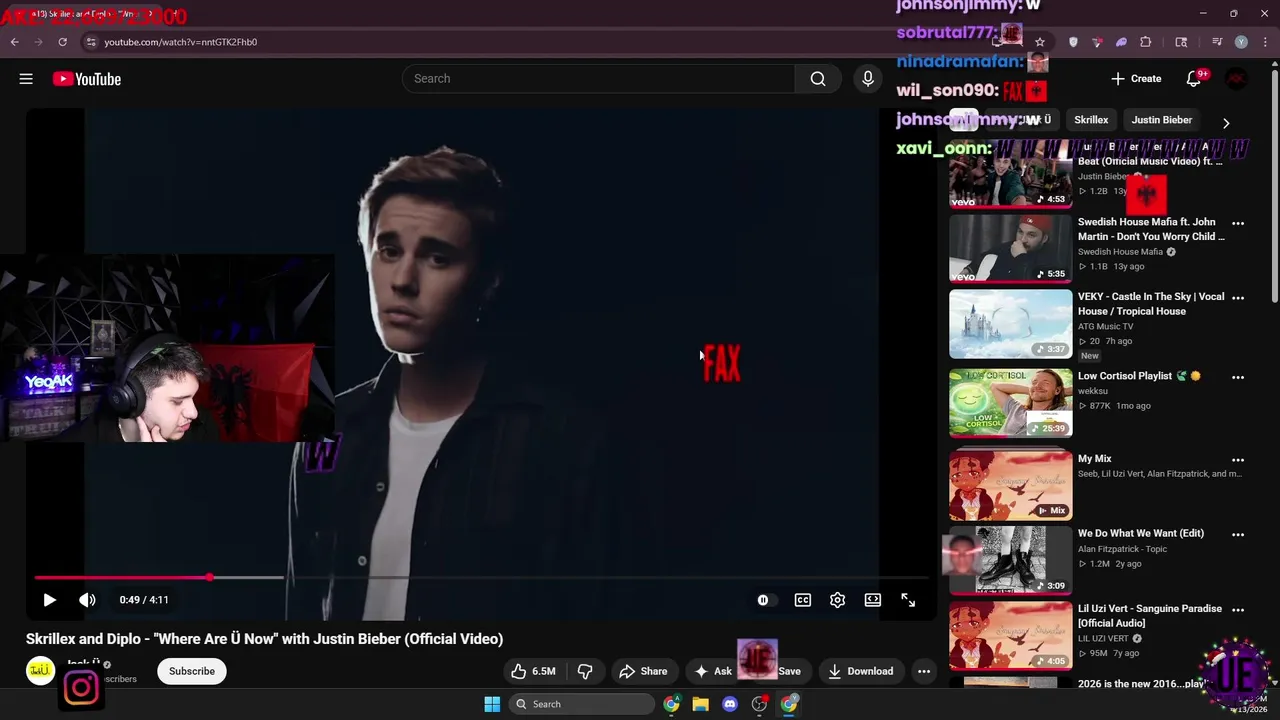Go to the YouTube home logo

pos(87,79)
